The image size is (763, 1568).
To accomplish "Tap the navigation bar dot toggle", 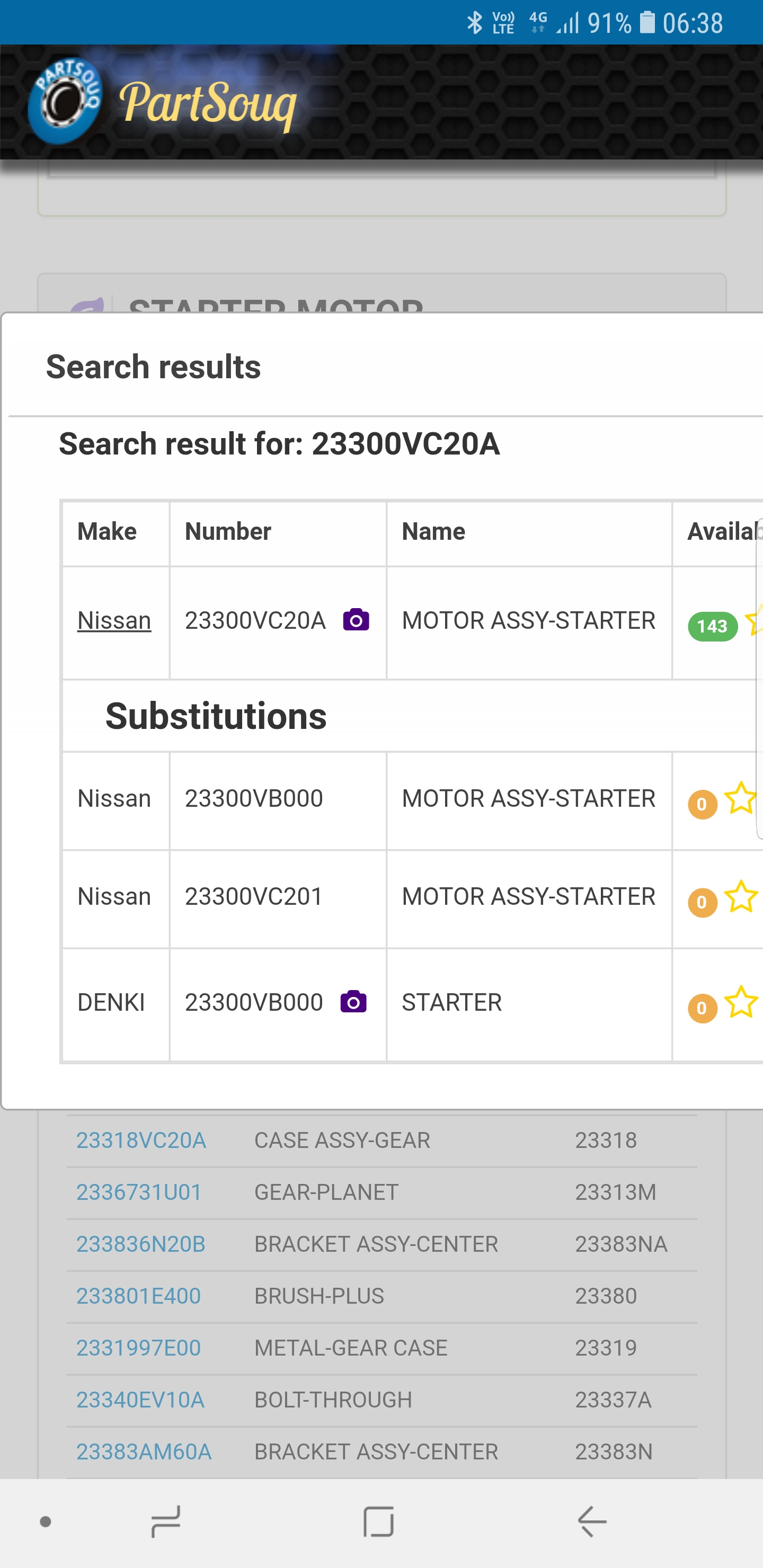I will click(45, 1522).
